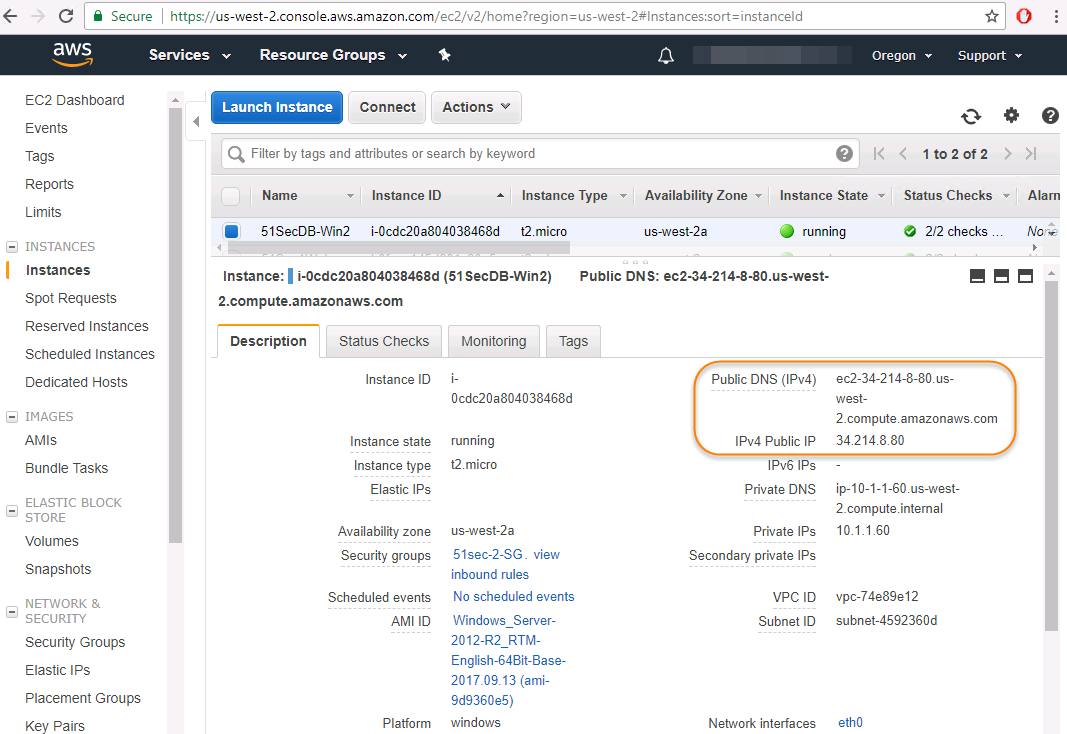1067x734 pixels.
Task: Switch to the Tags tab
Action: 573,341
